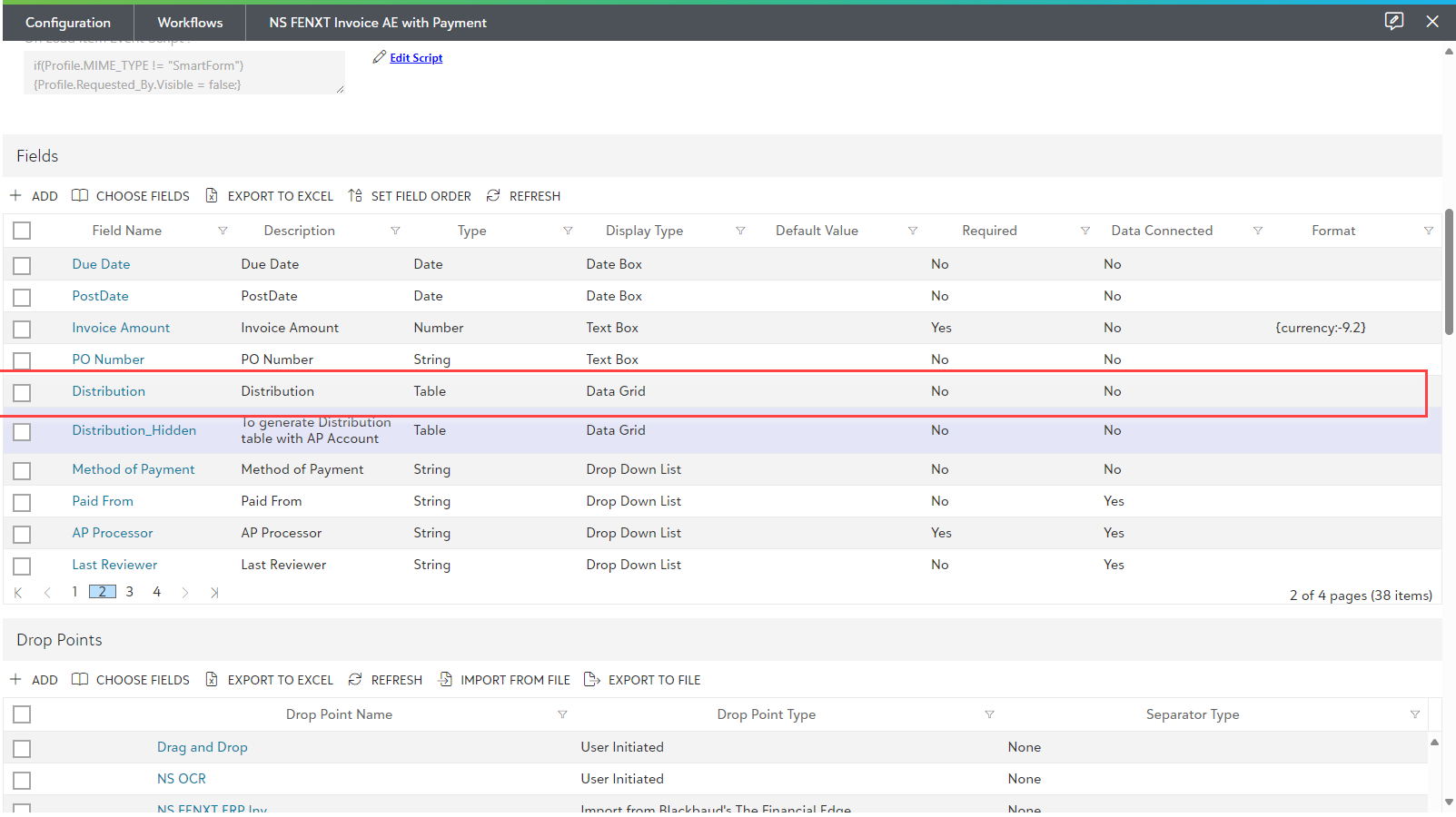Click Set Field Order in Fields toolbar
This screenshot has width=1456, height=817.
410,196
